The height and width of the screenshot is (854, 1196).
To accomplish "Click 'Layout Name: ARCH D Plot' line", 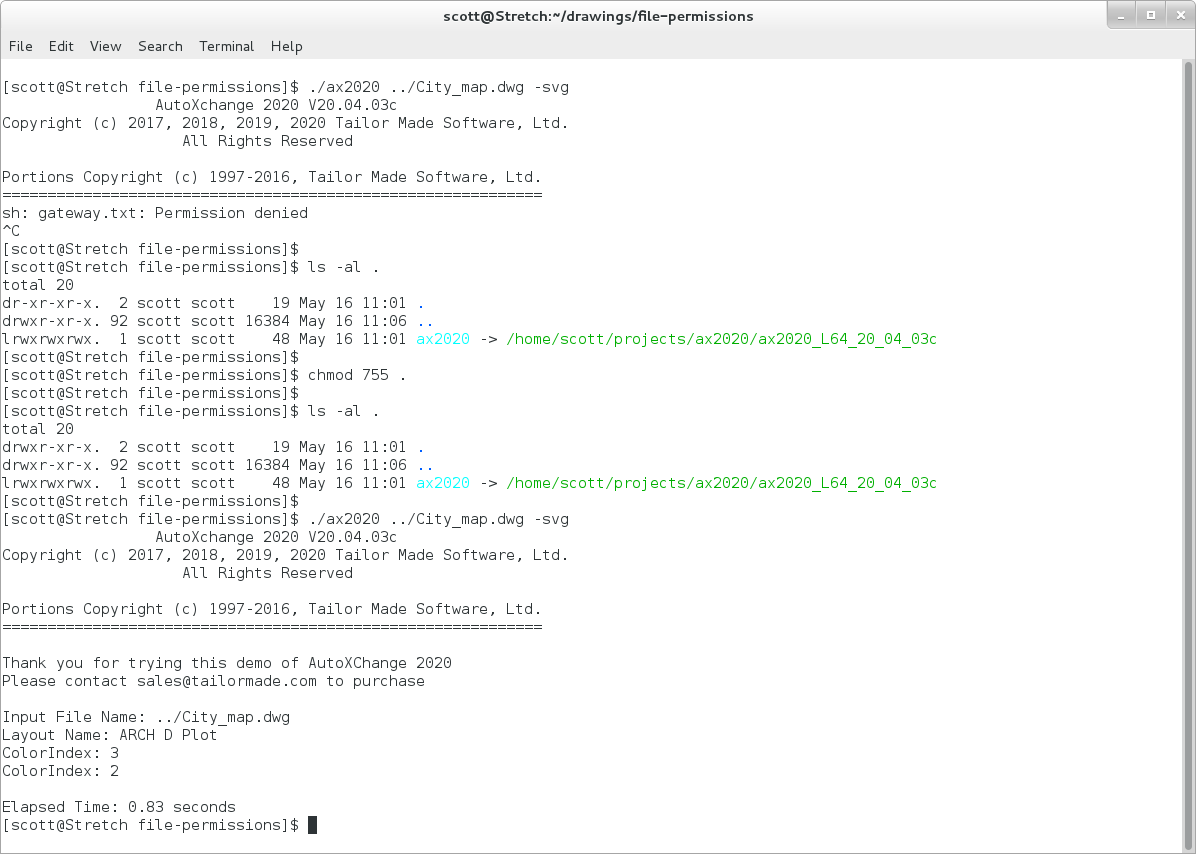I will (109, 736).
